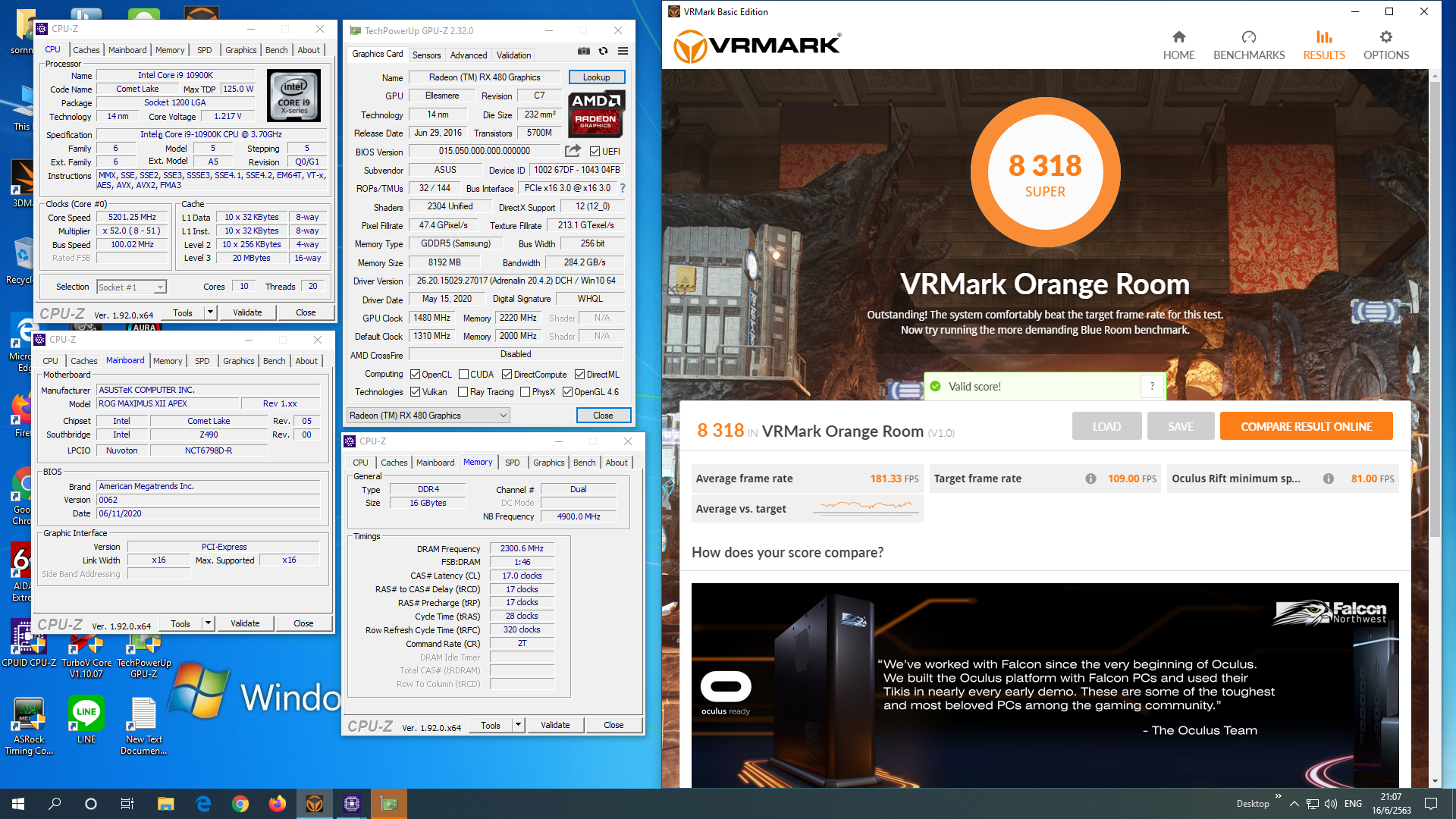
Task: Open the Radeon RX 480 GPU selector dropdown
Action: coord(428,416)
